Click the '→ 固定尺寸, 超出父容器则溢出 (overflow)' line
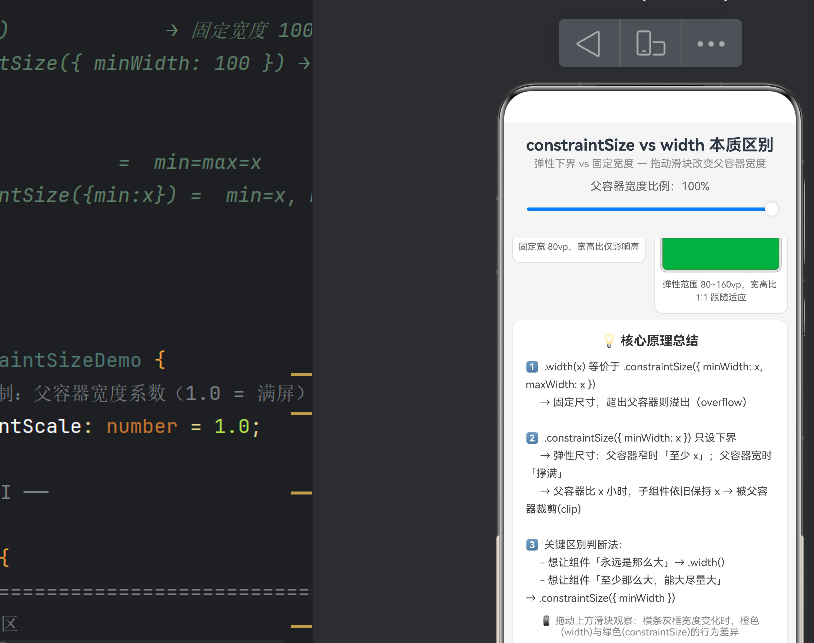This screenshot has height=643, width=814. [643, 402]
